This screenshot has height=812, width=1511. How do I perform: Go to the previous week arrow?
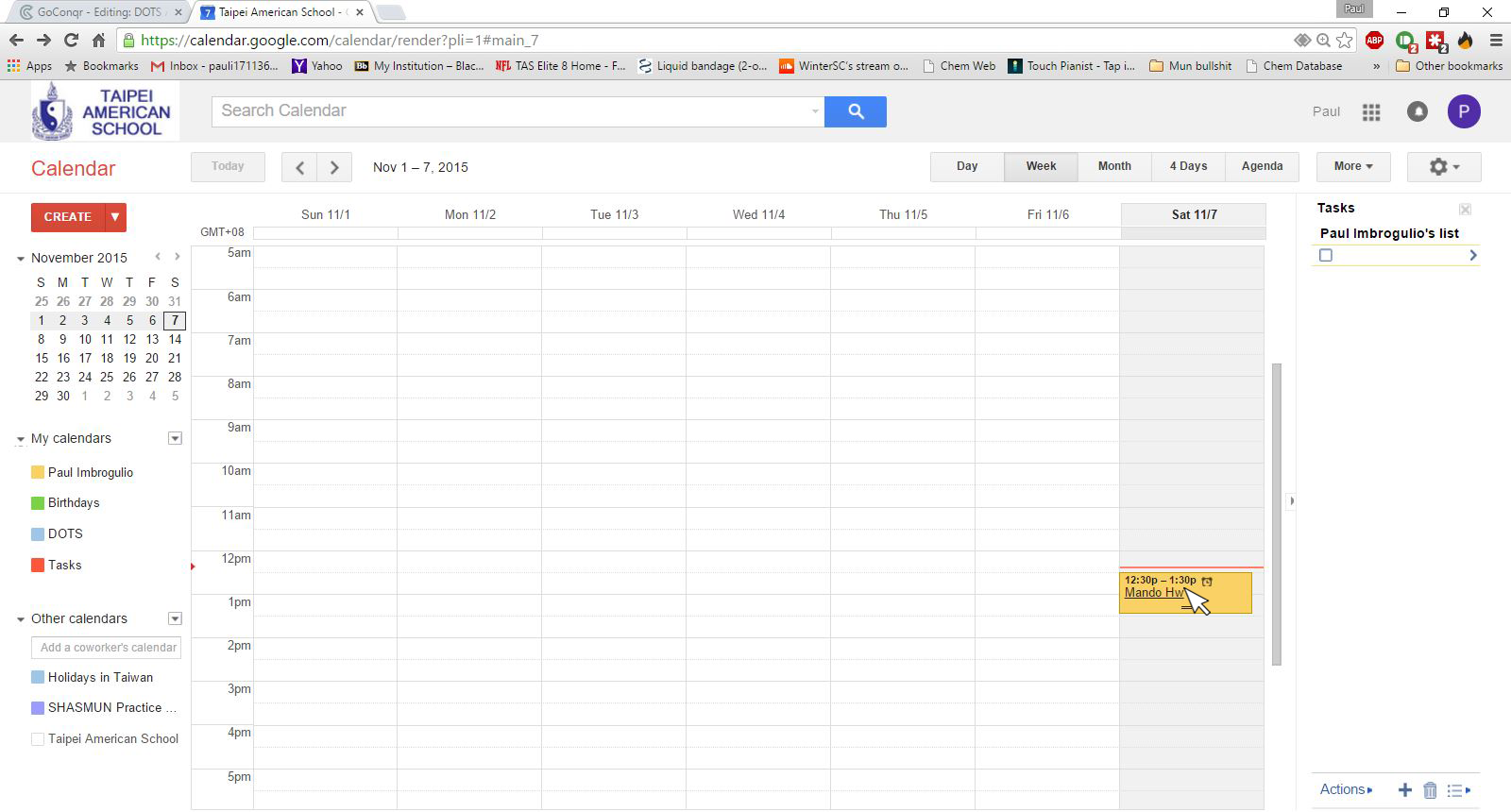pyautogui.click(x=299, y=167)
